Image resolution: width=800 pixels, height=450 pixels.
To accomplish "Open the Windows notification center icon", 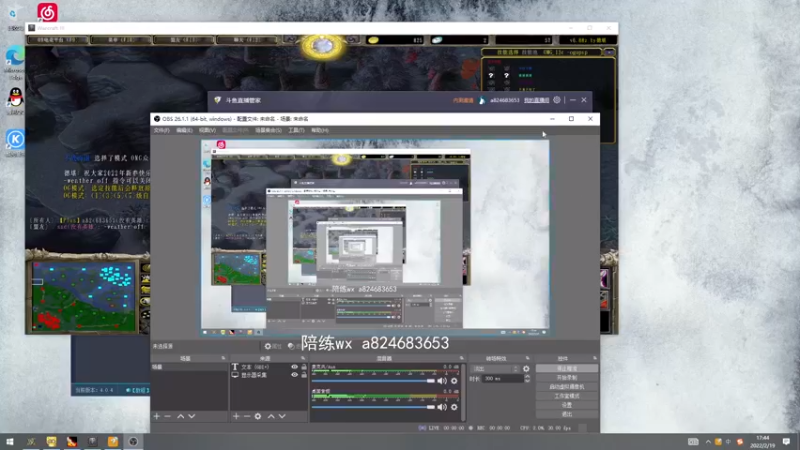I will coord(786,442).
